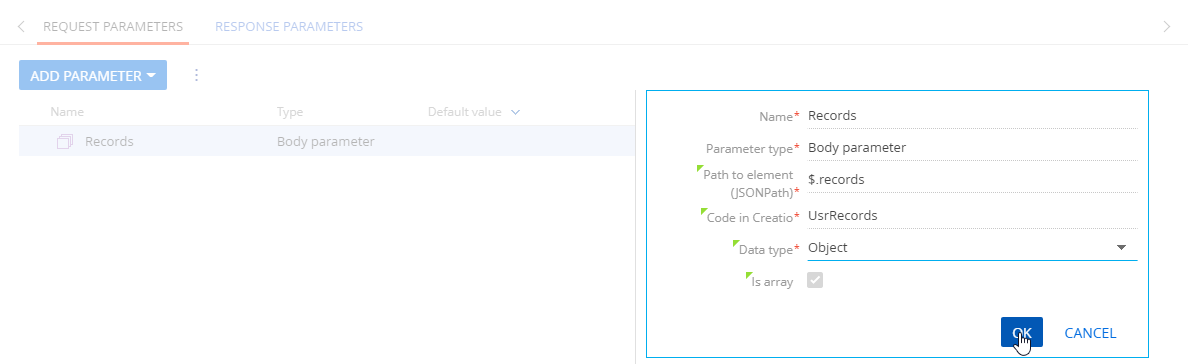Click the Records collection icon in list
The width and height of the screenshot is (1188, 364).
pyautogui.click(x=65, y=141)
